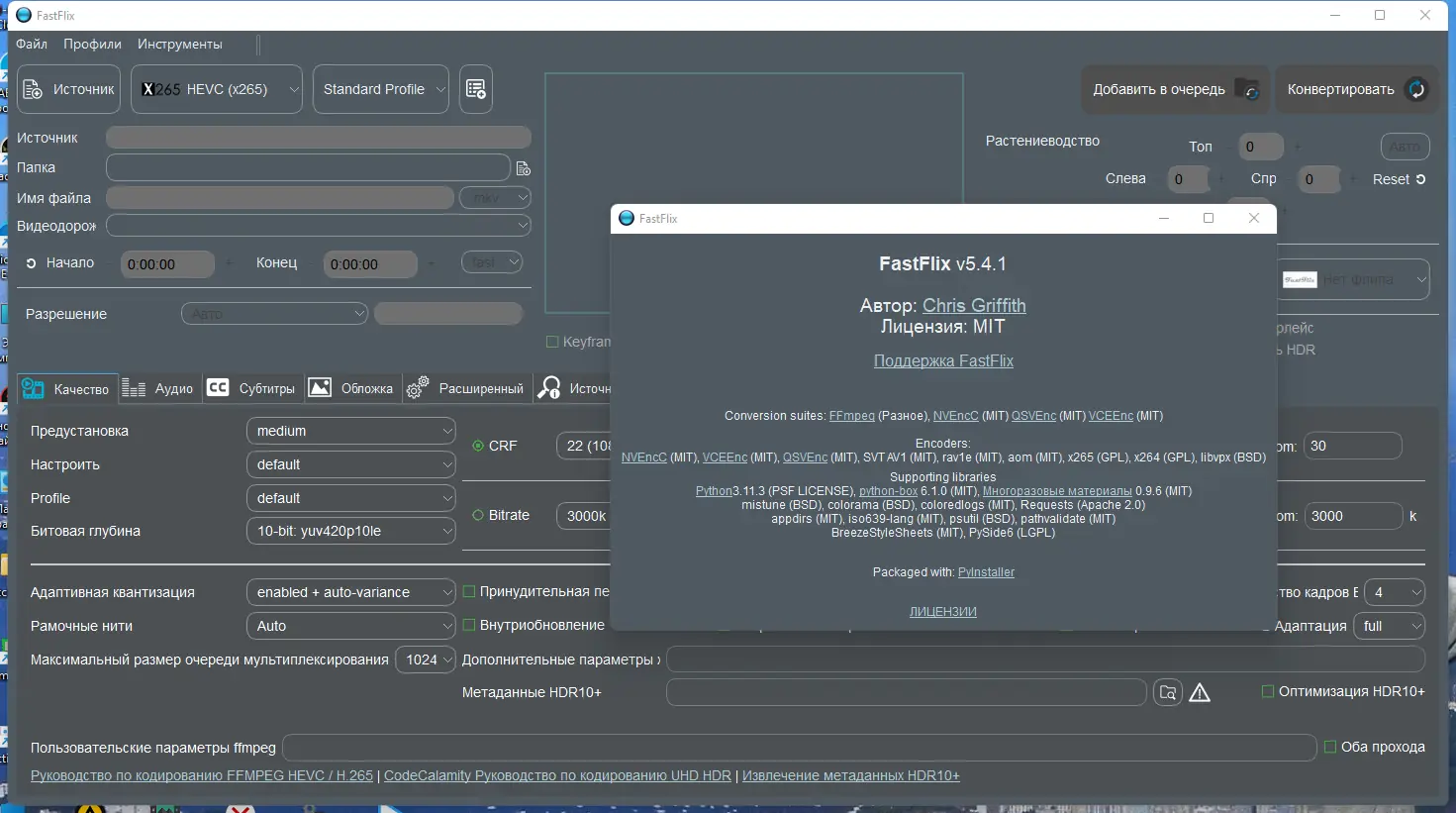Image resolution: width=1456 pixels, height=813 pixels.
Task: Tick the Оба прохода checkbox
Action: point(1330,747)
